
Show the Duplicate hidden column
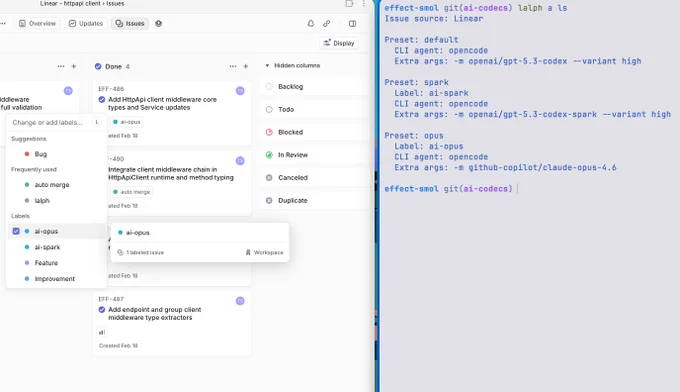(x=314, y=200)
